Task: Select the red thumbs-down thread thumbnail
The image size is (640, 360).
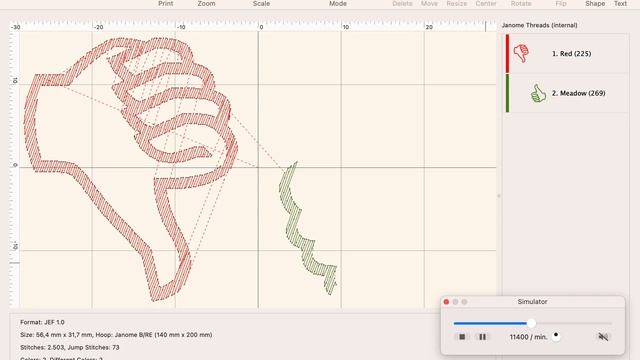Action: coord(521,53)
